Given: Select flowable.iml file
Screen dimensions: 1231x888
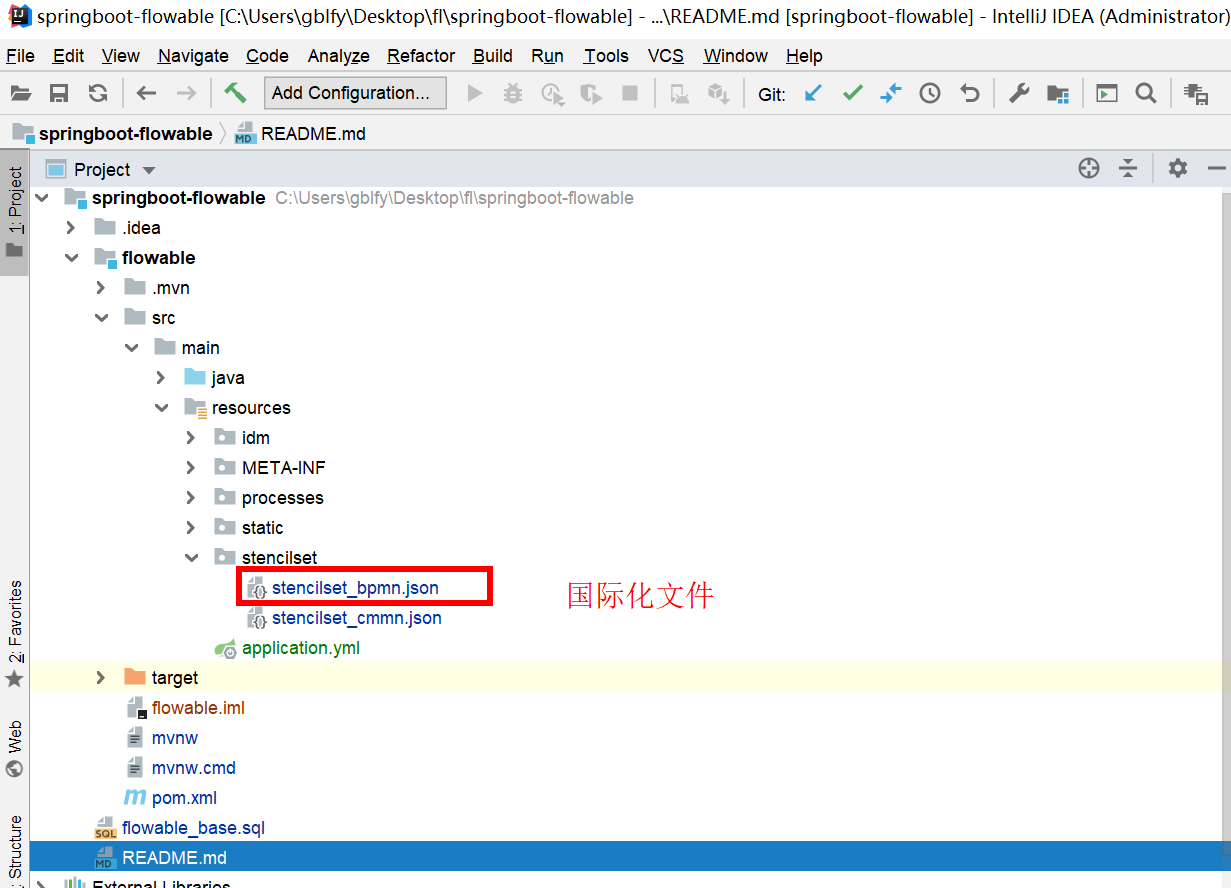Looking at the screenshot, I should 198,708.
